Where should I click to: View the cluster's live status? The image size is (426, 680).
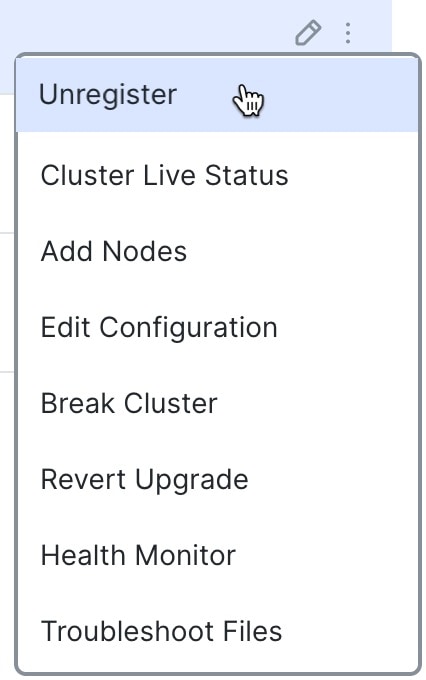(x=217, y=176)
